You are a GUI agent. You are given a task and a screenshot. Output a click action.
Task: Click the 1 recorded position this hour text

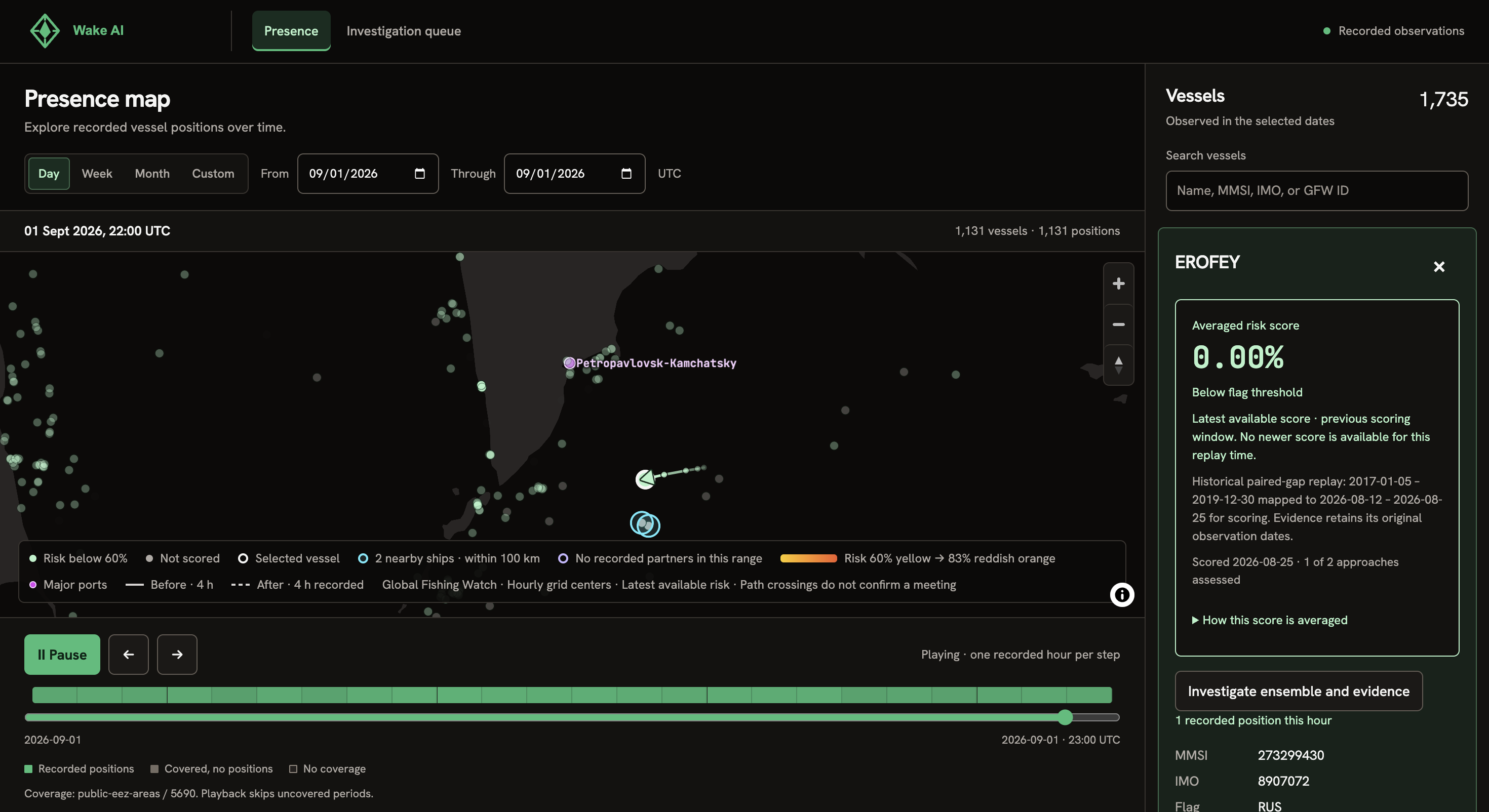pyautogui.click(x=1253, y=721)
